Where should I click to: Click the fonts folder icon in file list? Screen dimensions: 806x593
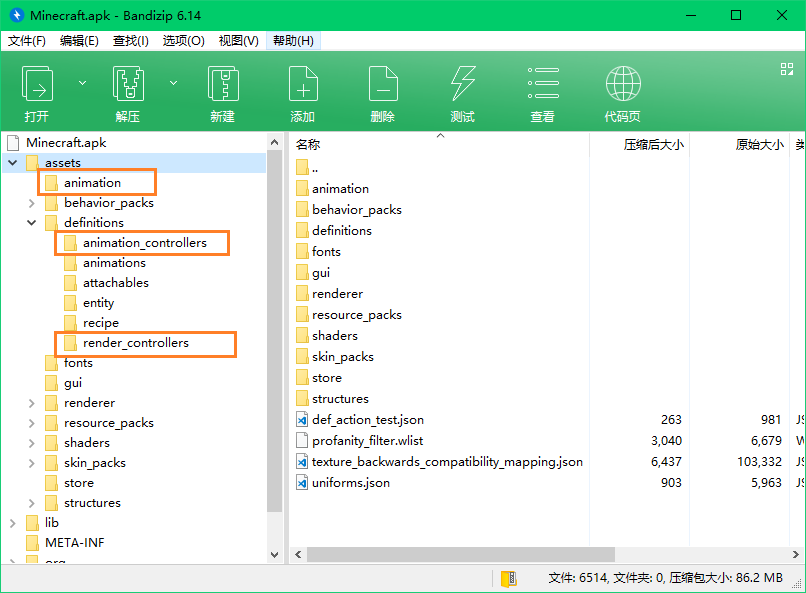[x=302, y=251]
